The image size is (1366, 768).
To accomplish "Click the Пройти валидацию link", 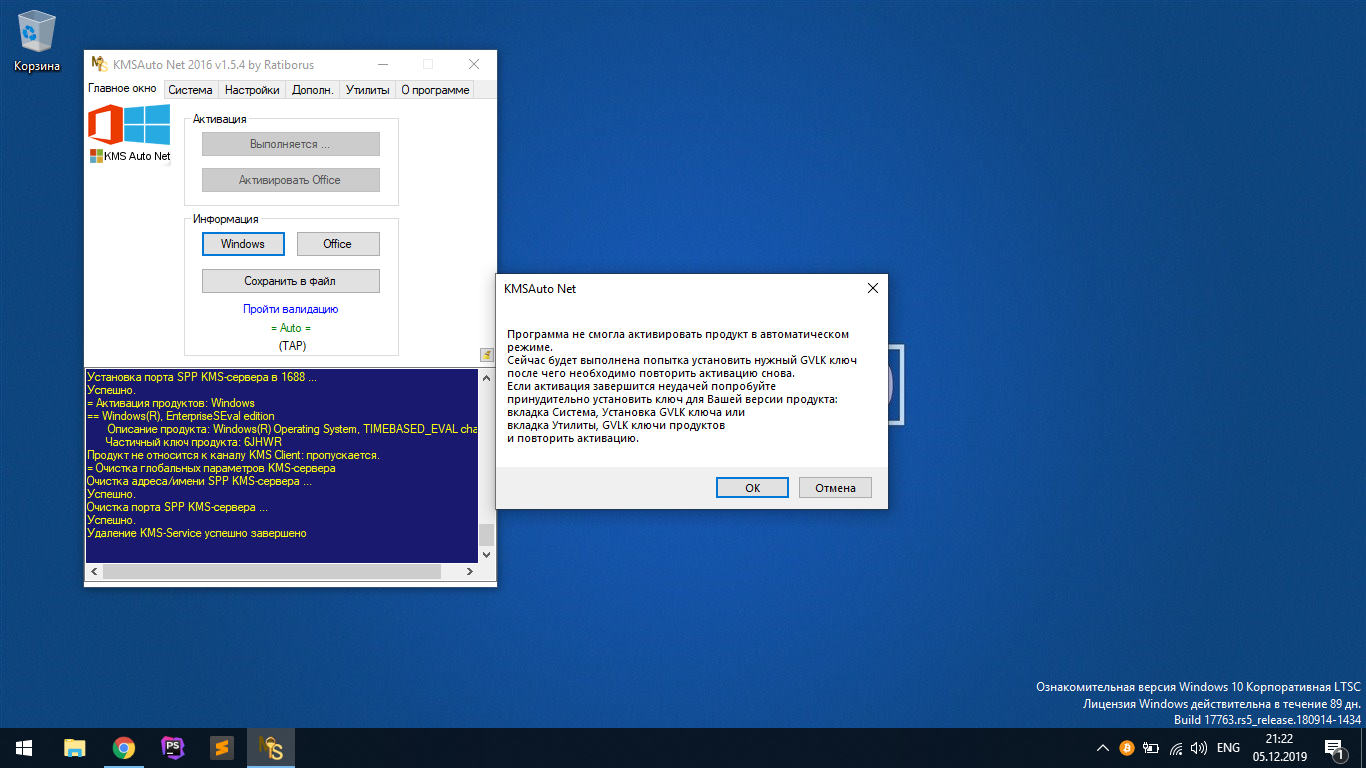I will [x=291, y=309].
